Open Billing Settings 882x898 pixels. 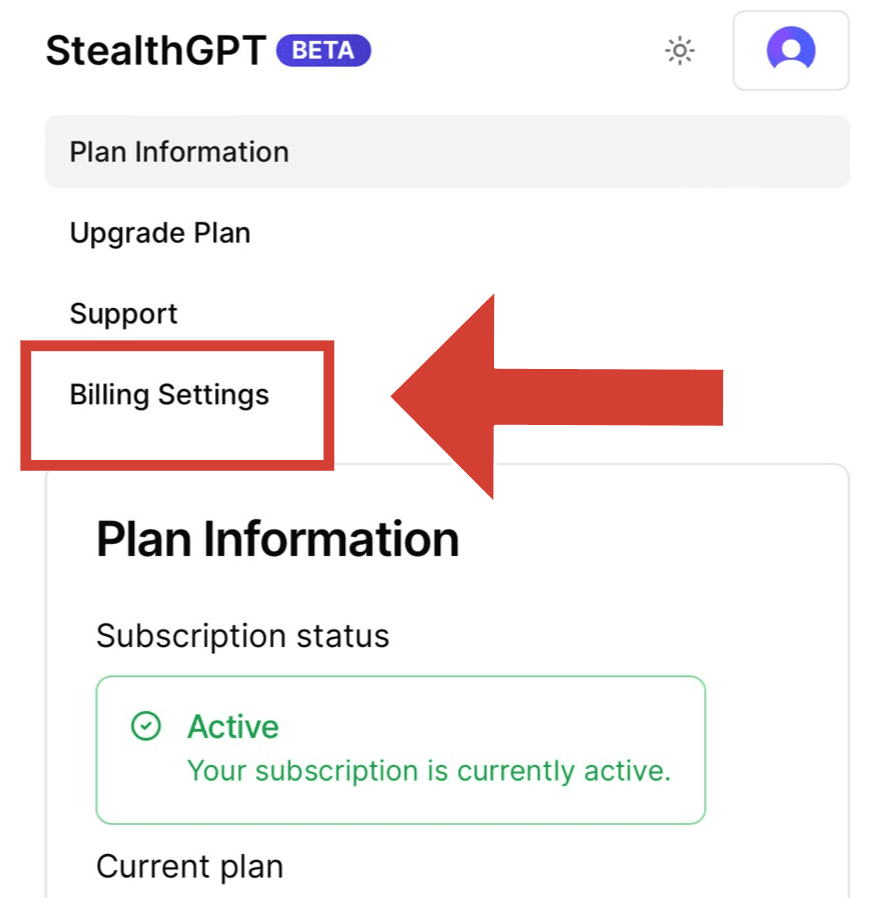tap(169, 395)
